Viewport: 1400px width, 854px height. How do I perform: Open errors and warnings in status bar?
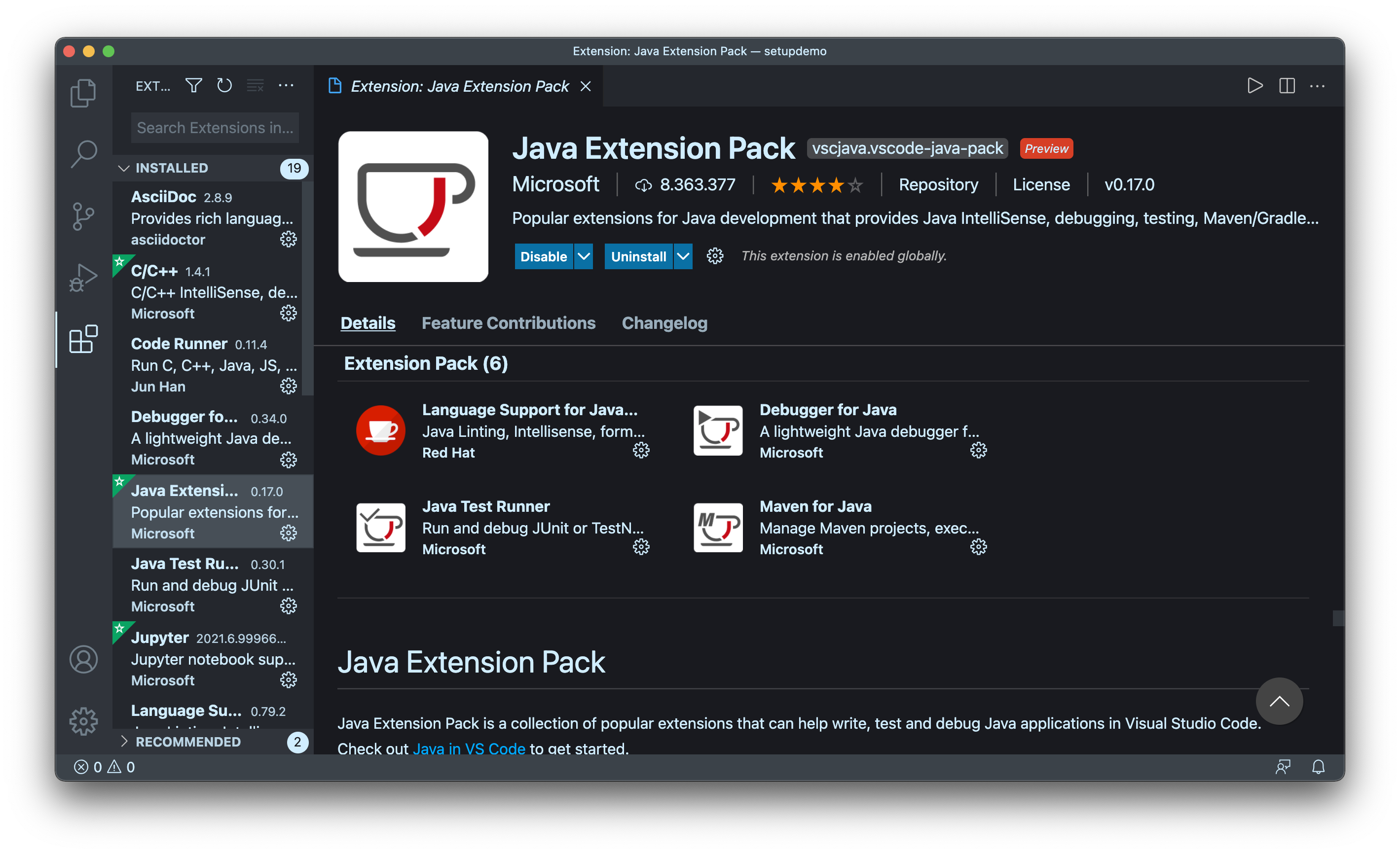point(105,767)
